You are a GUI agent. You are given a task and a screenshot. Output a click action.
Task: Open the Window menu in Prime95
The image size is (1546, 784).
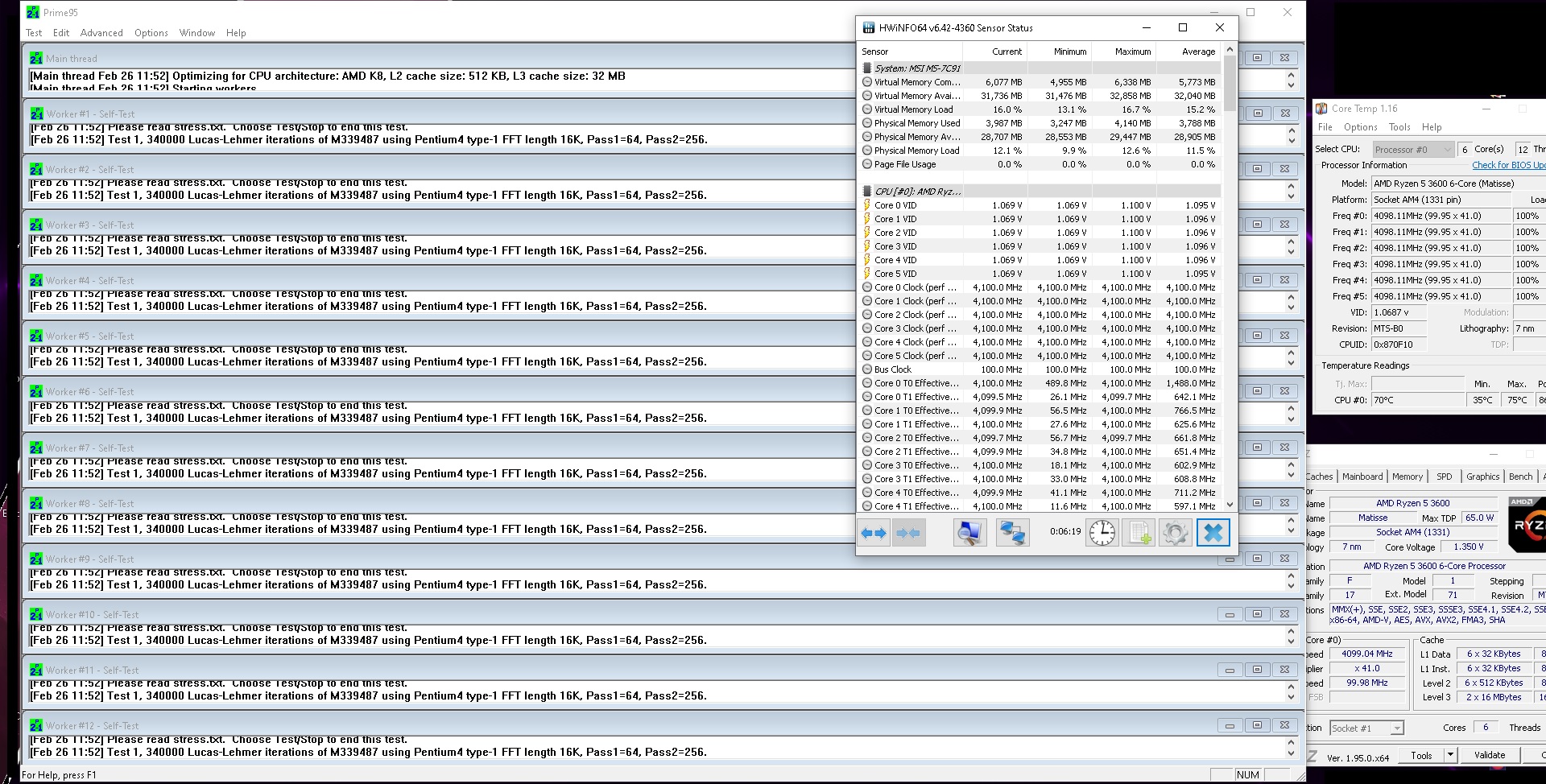tap(197, 33)
